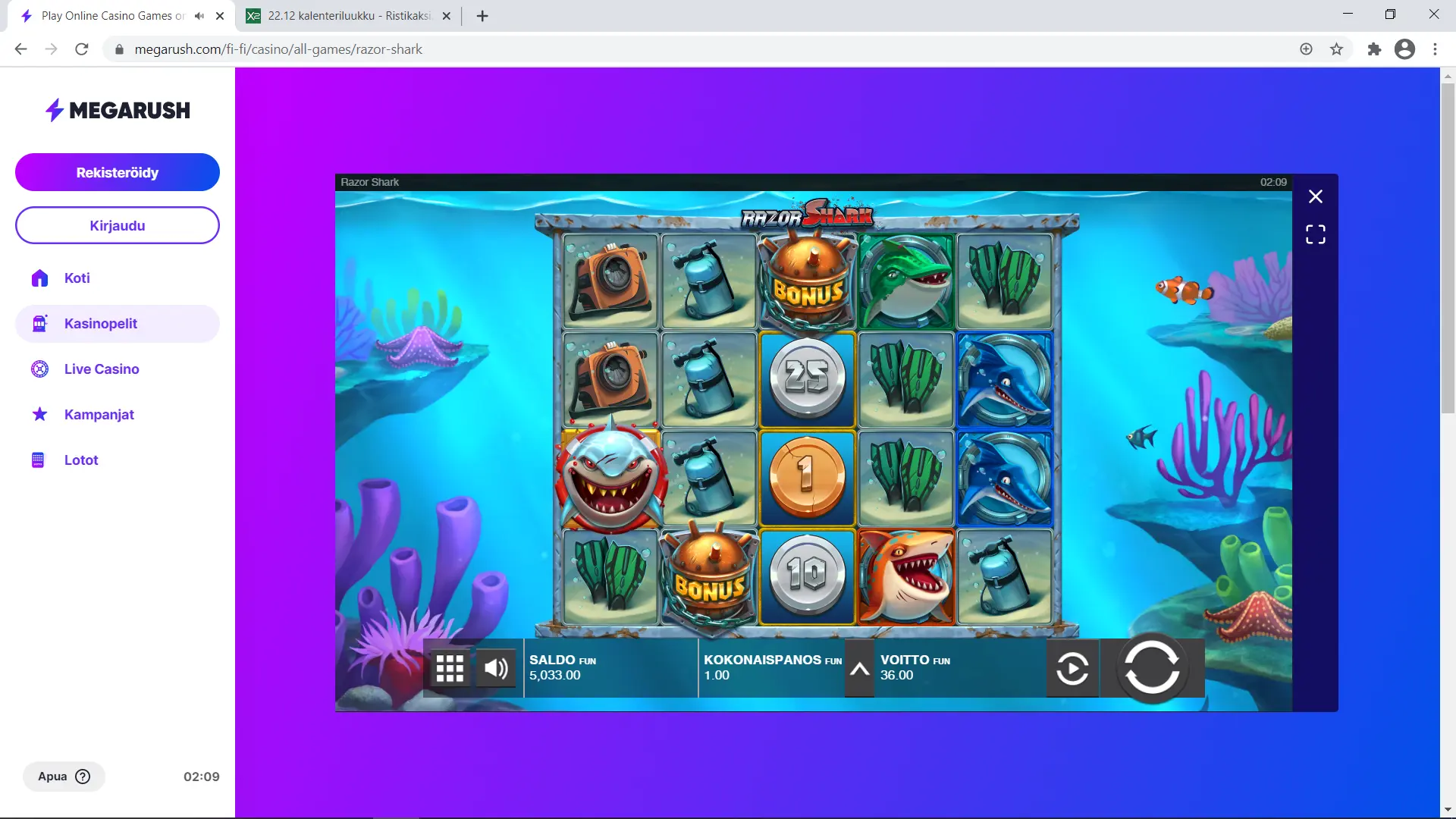1456x819 pixels.
Task: Click the Razor Shark title bar text
Action: [x=369, y=182]
